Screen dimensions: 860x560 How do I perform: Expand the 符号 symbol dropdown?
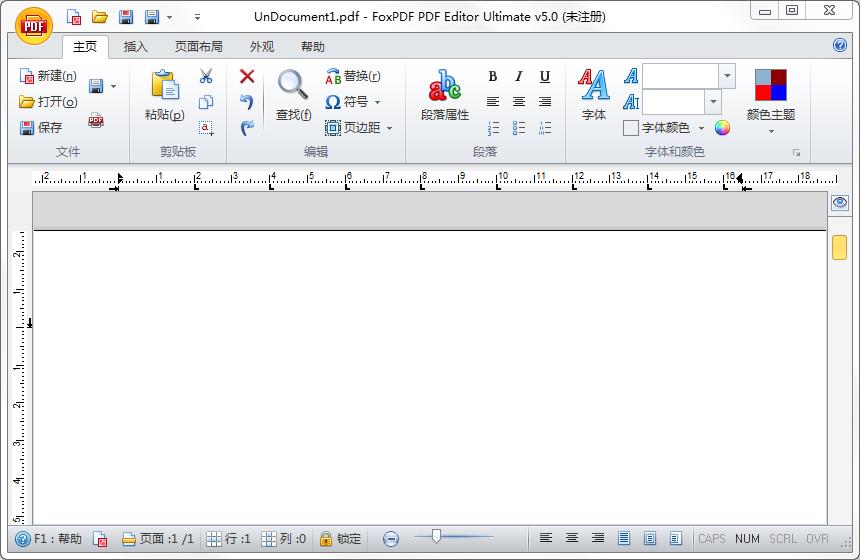coord(377,103)
